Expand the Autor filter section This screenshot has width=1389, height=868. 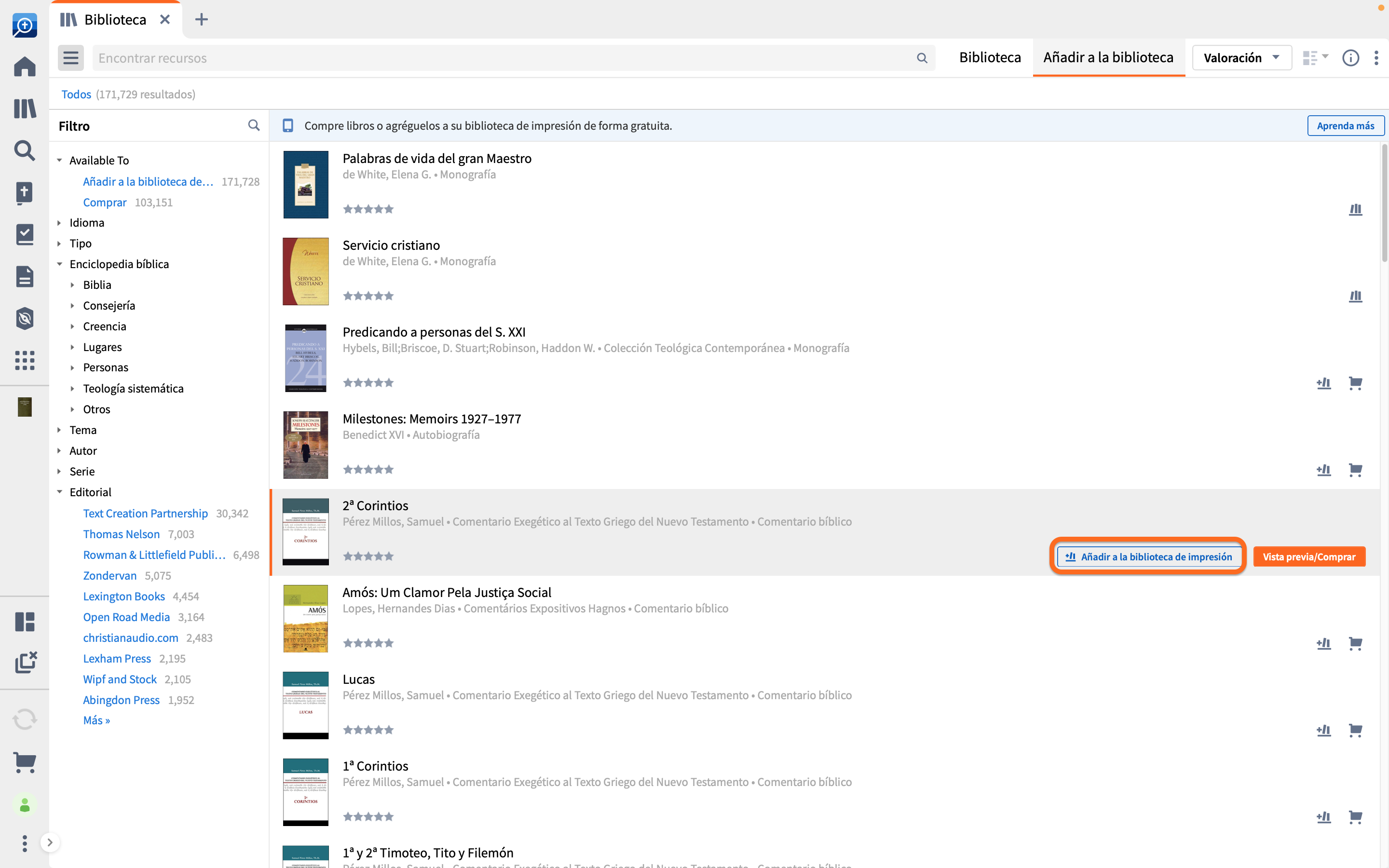coord(59,451)
